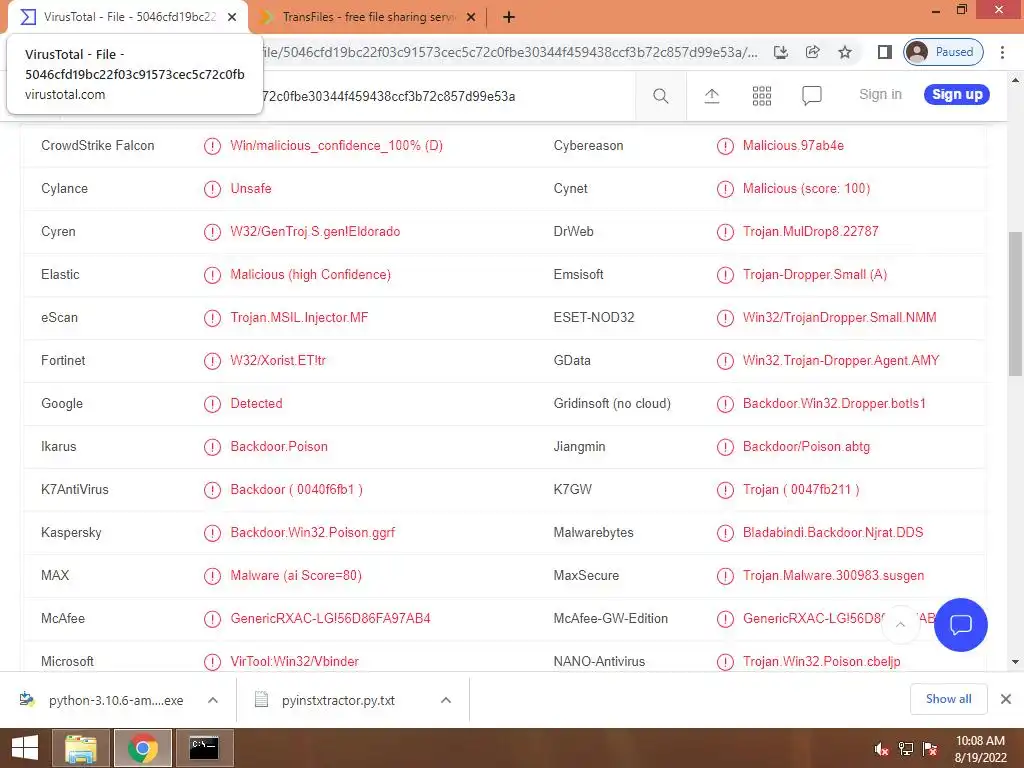The width and height of the screenshot is (1024, 768).
Task: Open the VirusTotal apps grid icon
Action: [761, 96]
